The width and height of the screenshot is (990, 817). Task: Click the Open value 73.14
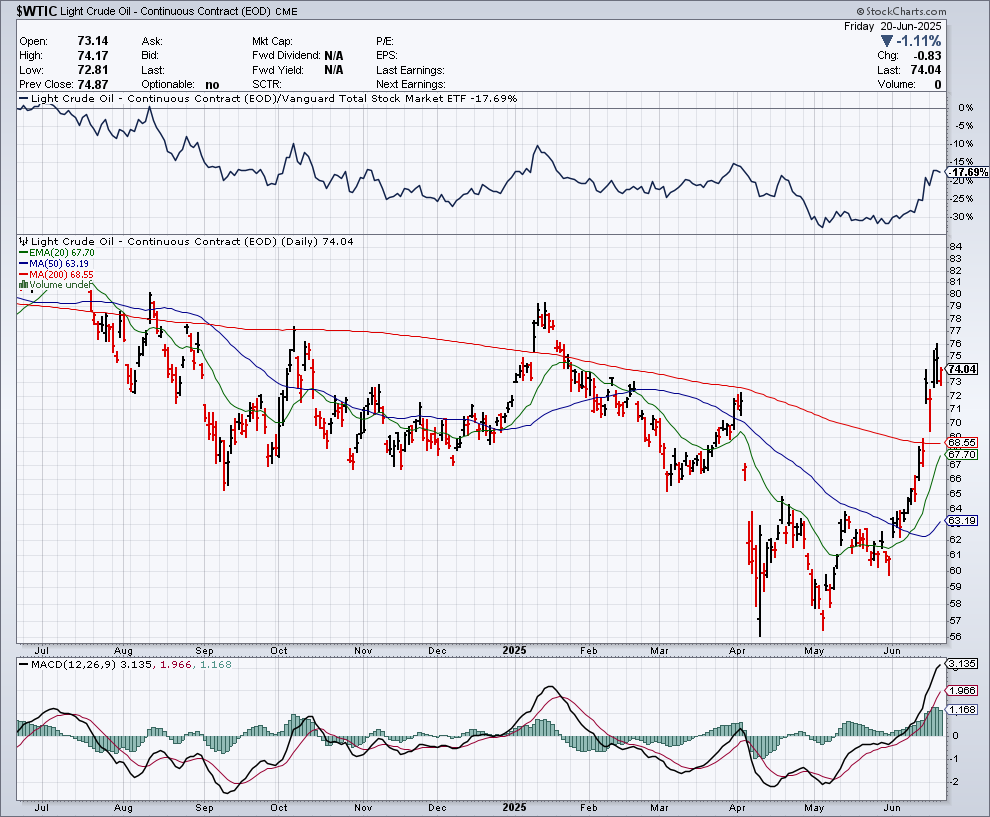point(93,41)
